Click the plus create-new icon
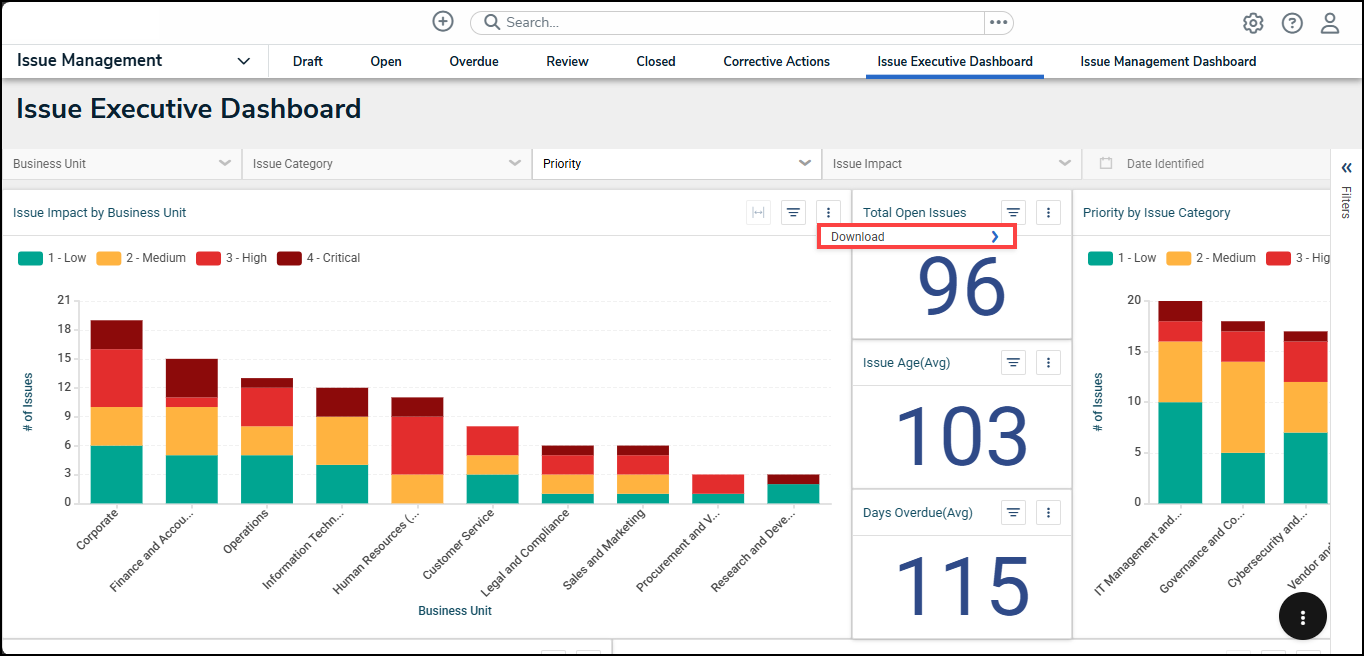 [x=443, y=22]
